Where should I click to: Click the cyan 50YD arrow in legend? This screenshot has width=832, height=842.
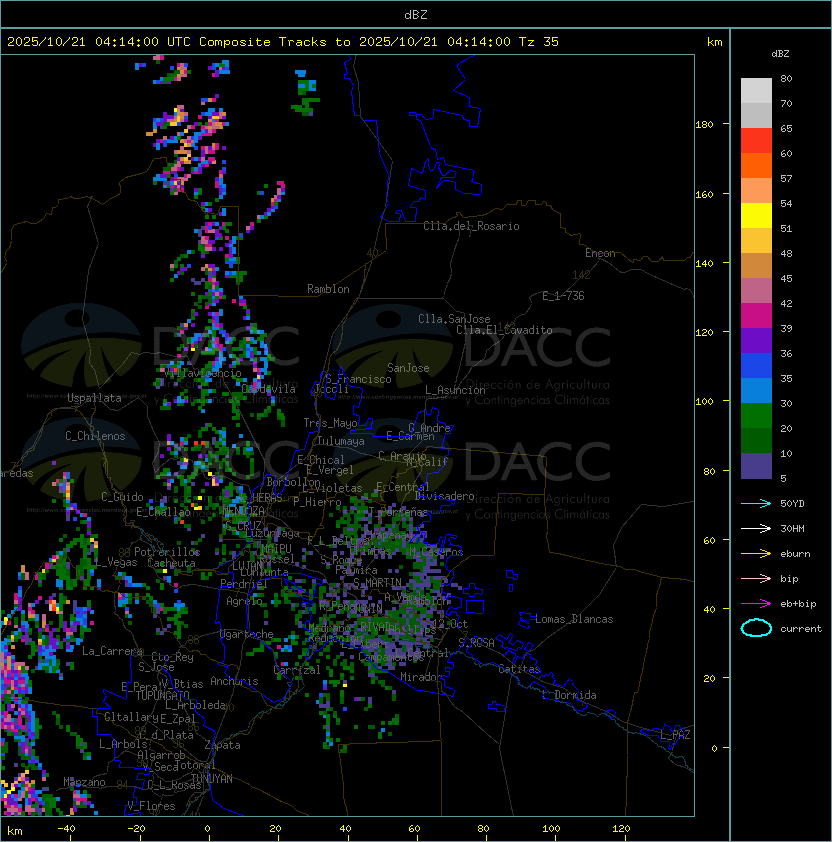pos(756,503)
